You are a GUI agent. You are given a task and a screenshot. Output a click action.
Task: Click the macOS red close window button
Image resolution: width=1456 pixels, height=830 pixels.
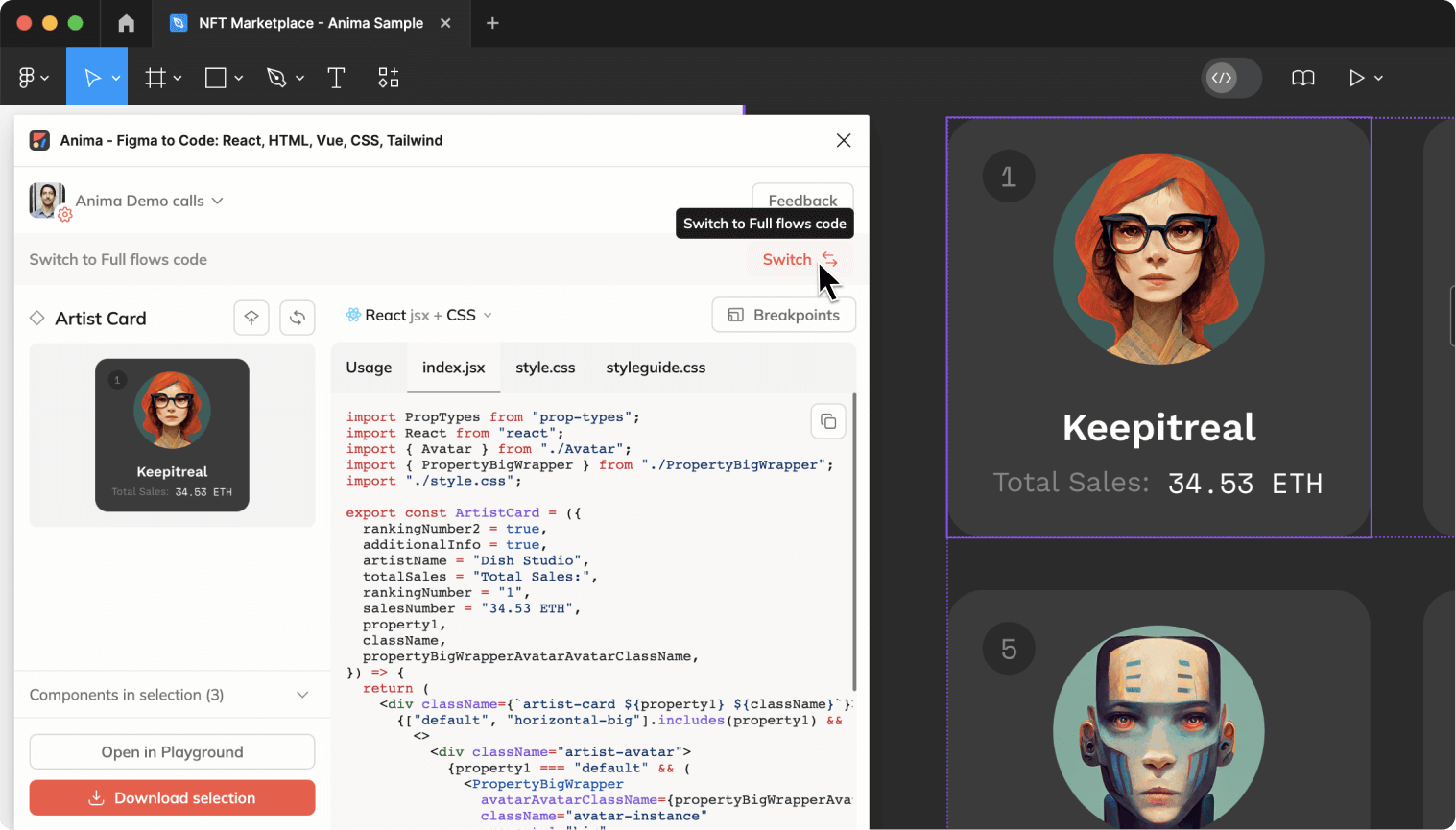(x=24, y=23)
